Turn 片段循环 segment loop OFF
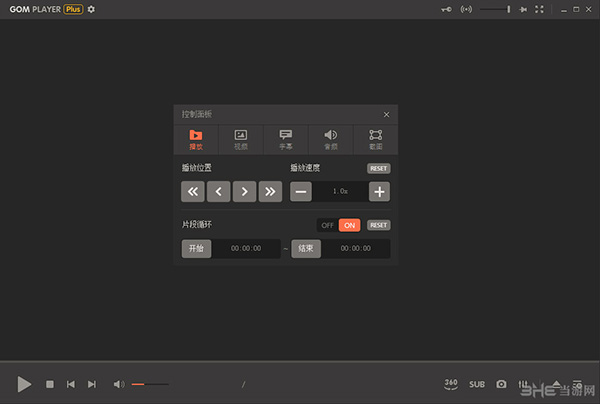 click(328, 225)
